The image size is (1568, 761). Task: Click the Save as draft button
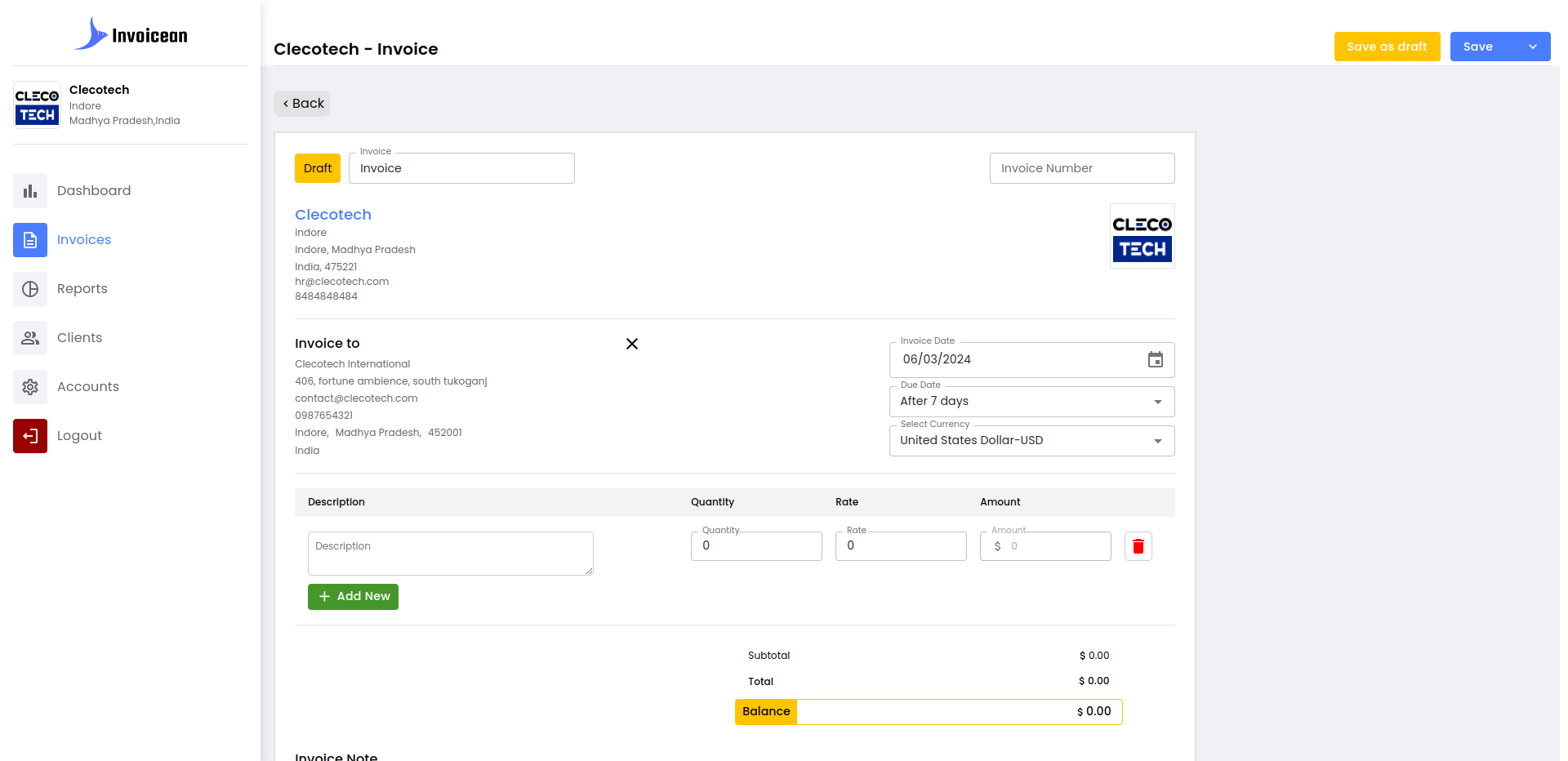point(1387,47)
